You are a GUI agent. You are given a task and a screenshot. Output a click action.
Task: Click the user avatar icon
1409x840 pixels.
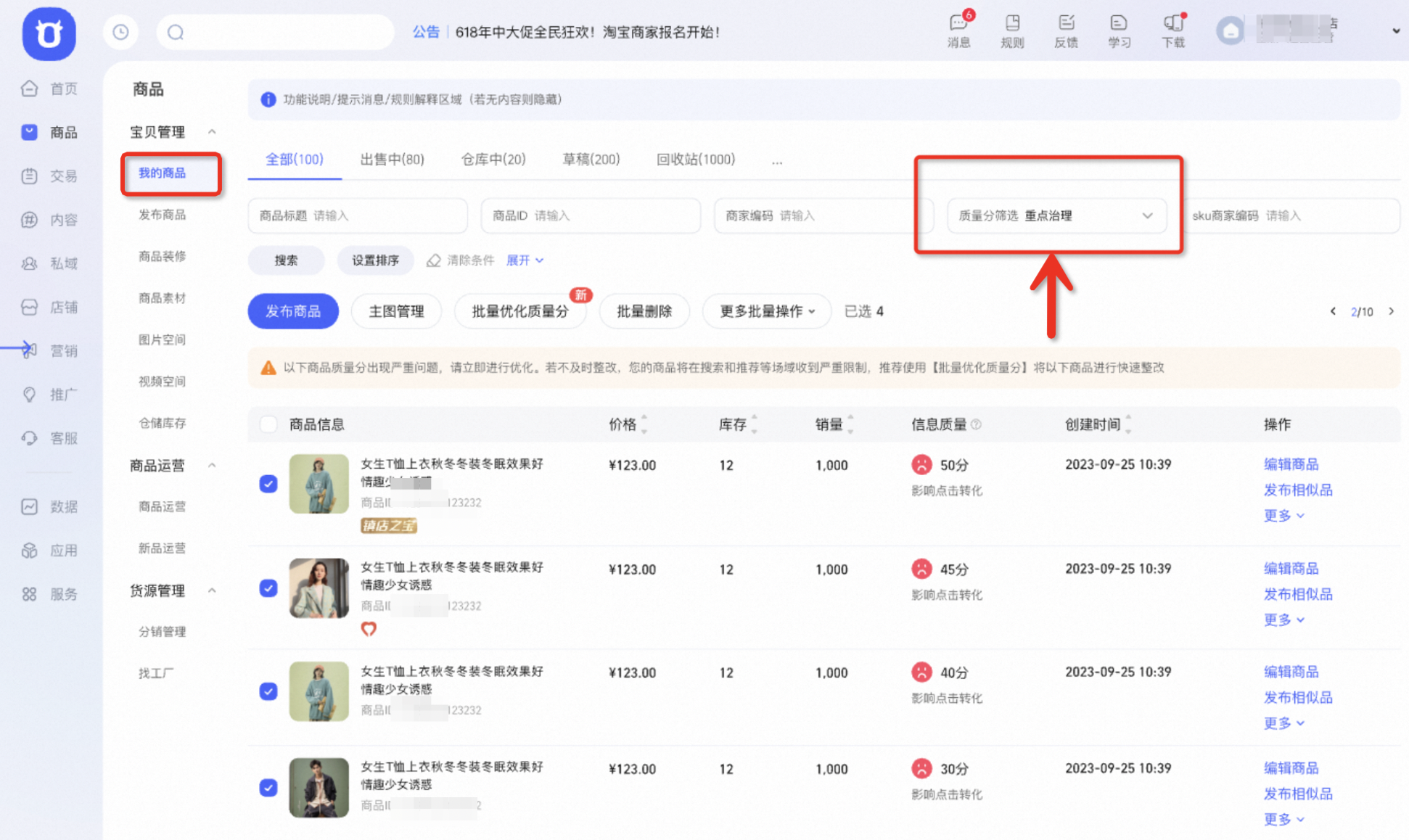pyautogui.click(x=1231, y=31)
